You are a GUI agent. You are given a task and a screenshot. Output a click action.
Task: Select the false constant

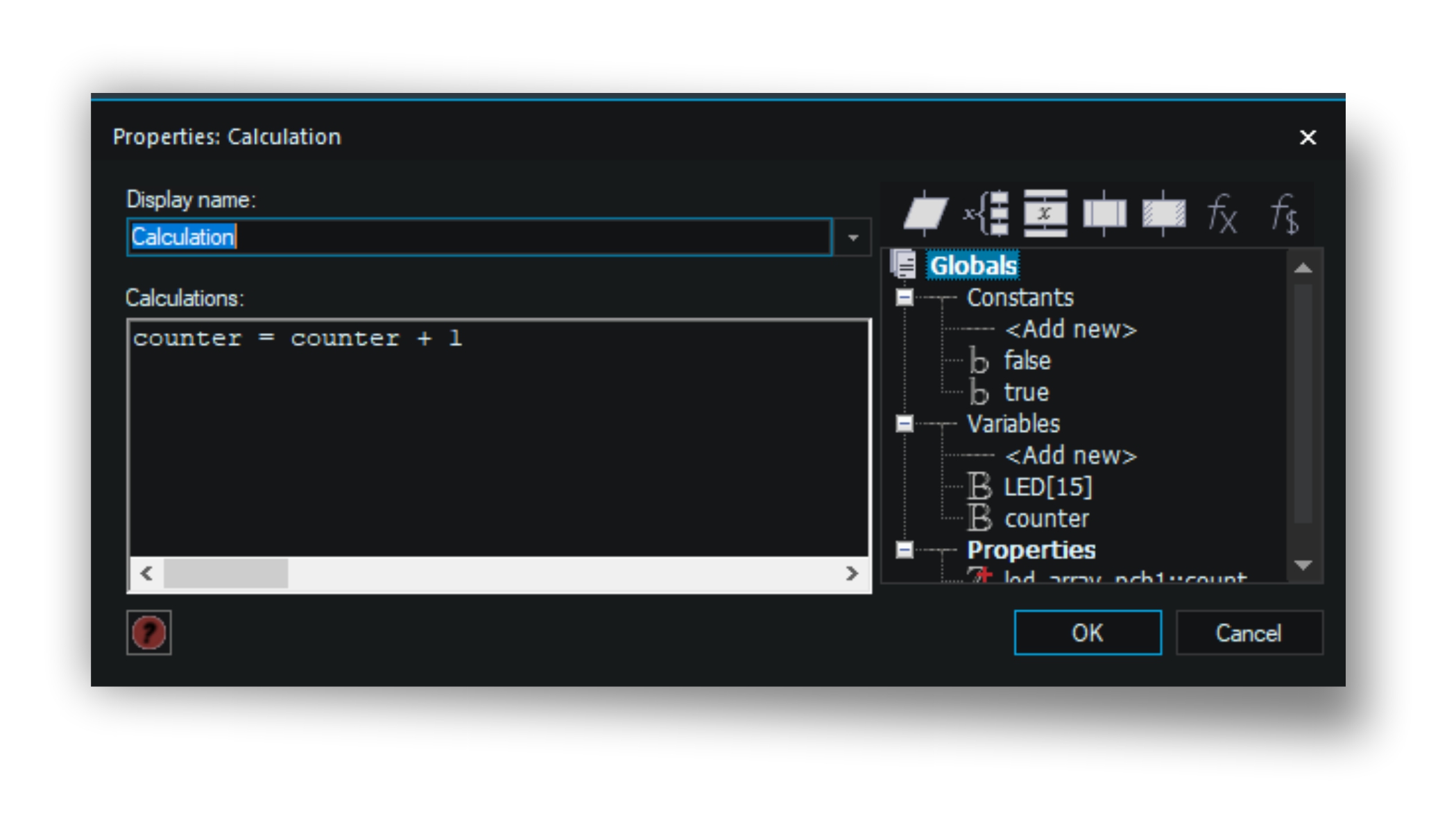[1027, 361]
